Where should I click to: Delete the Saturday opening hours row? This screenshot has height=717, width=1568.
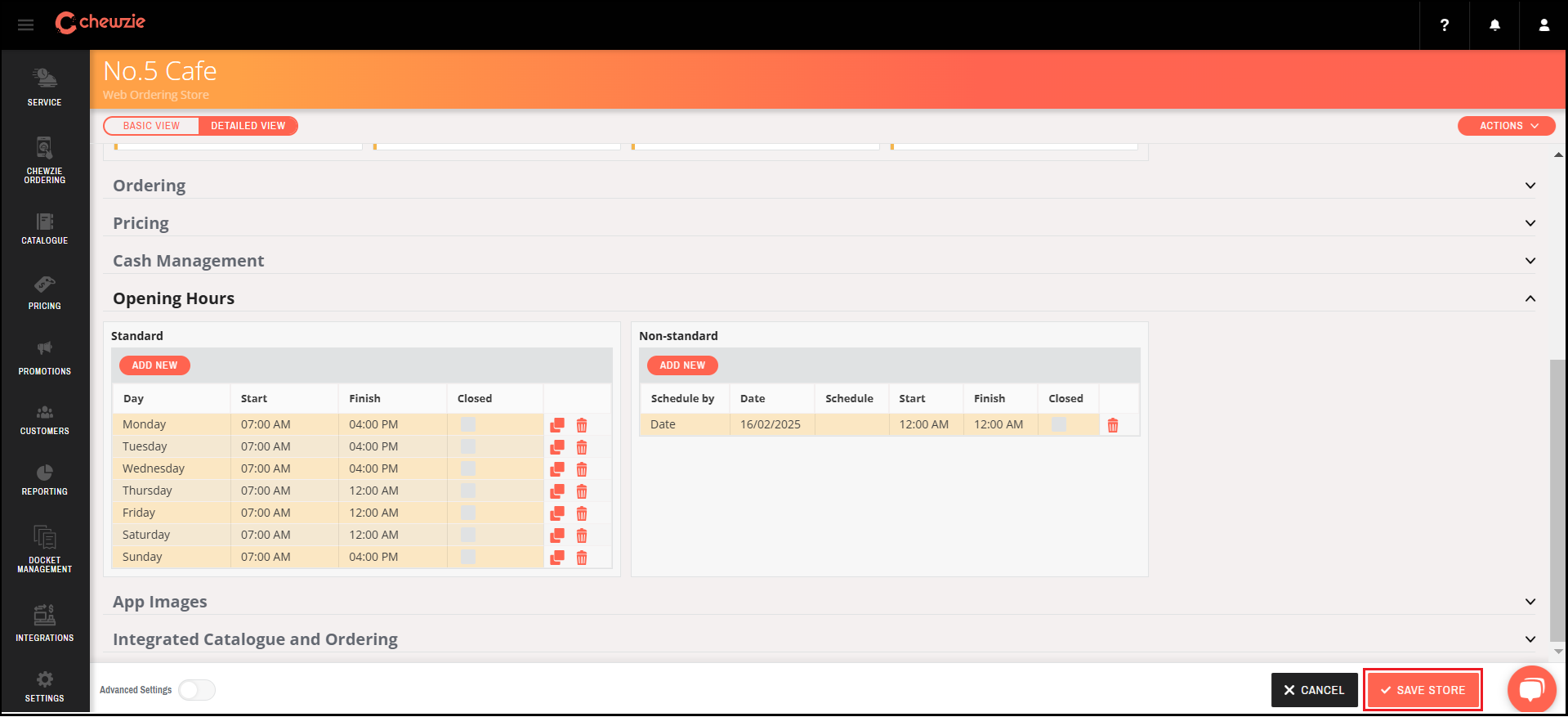click(582, 536)
